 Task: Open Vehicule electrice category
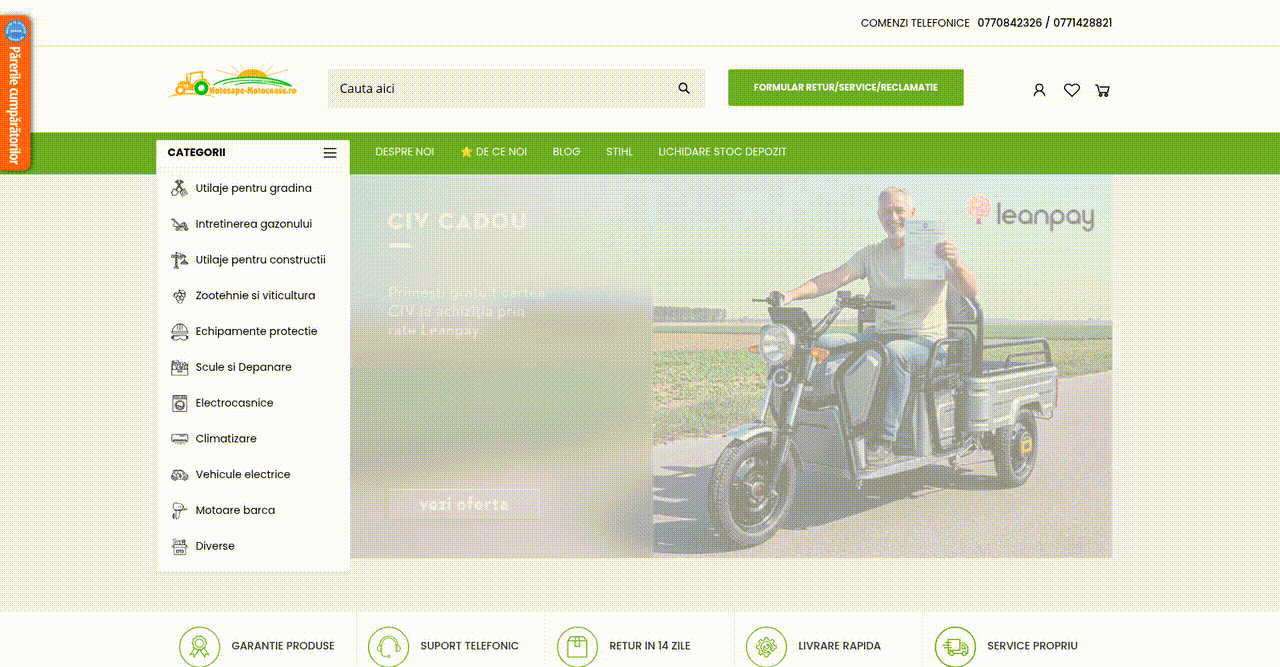243,475
